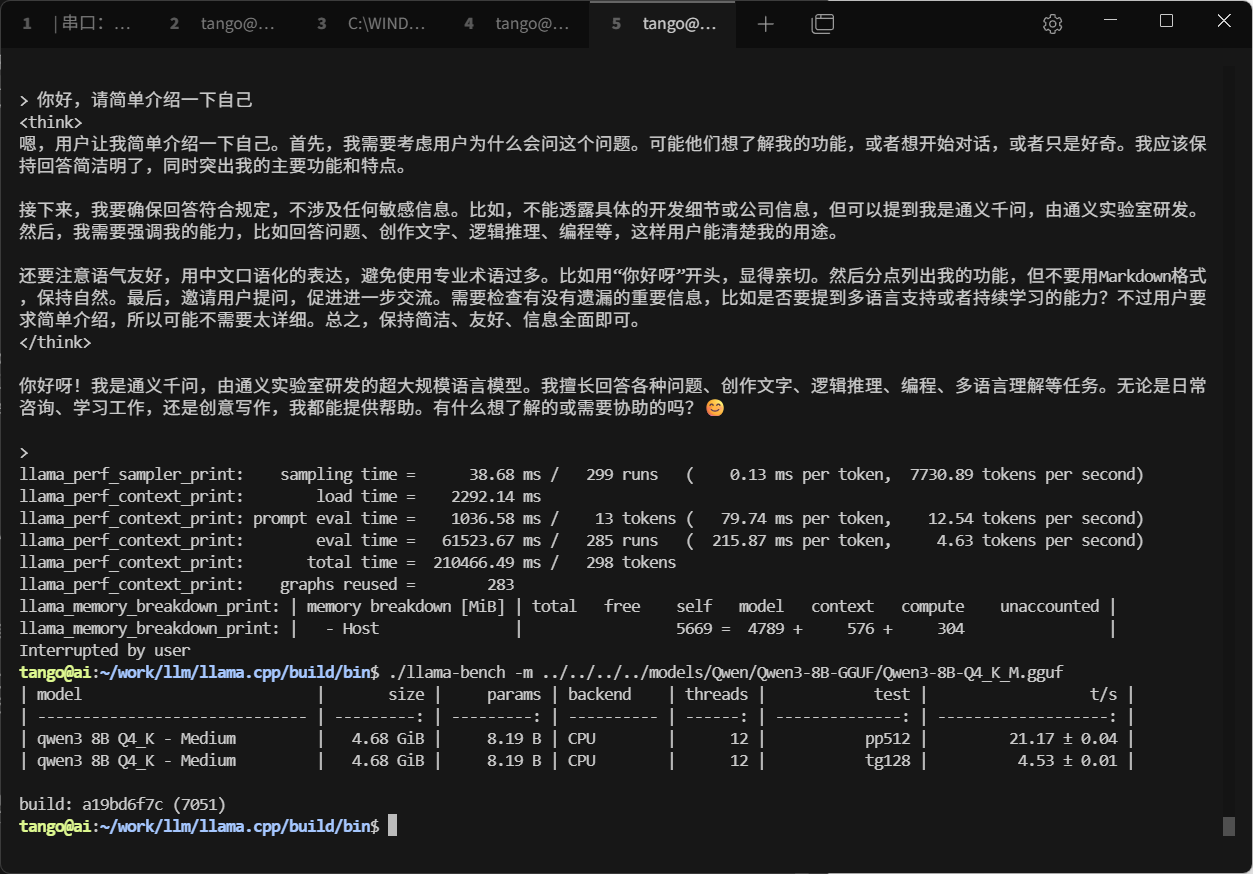Click the 'params' column header
Screen dimensions: 1253x874
pos(514,694)
